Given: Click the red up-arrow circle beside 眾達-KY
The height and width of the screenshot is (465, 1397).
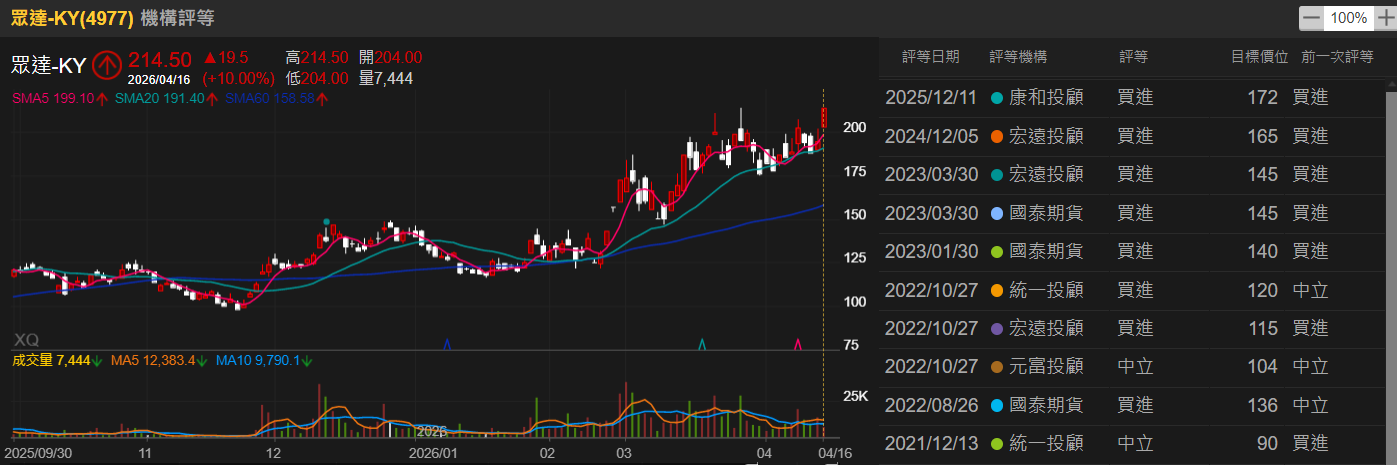Looking at the screenshot, I should (x=105, y=65).
